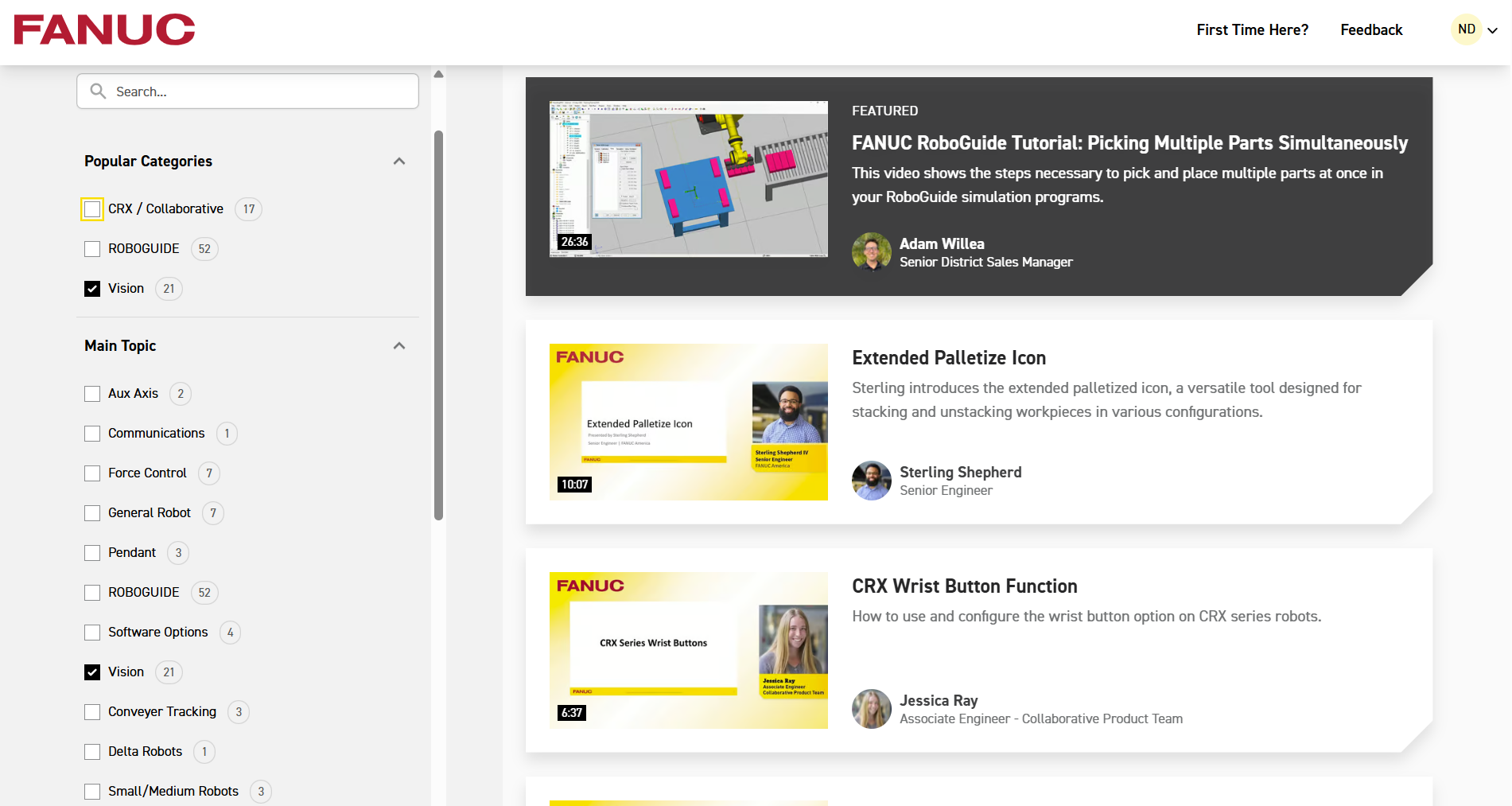This screenshot has width=1512, height=806.
Task: Click Sterling Shepherd's avatar picture
Action: (871, 481)
